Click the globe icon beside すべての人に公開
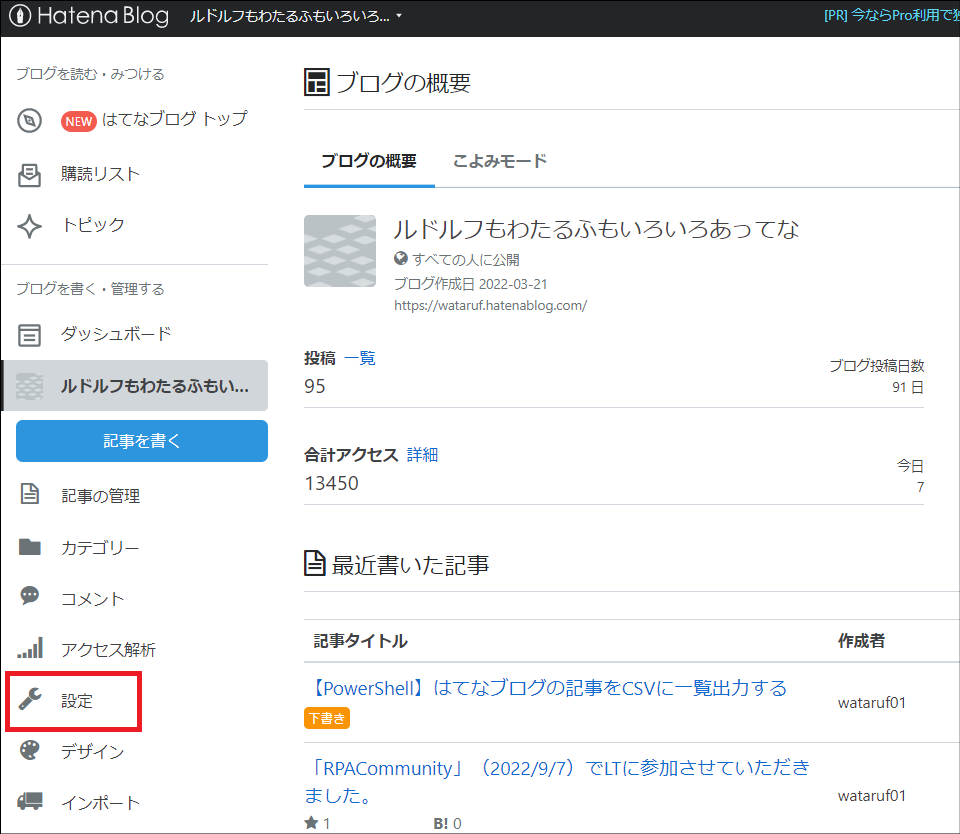Viewport: 960px width, 834px height. tap(401, 258)
